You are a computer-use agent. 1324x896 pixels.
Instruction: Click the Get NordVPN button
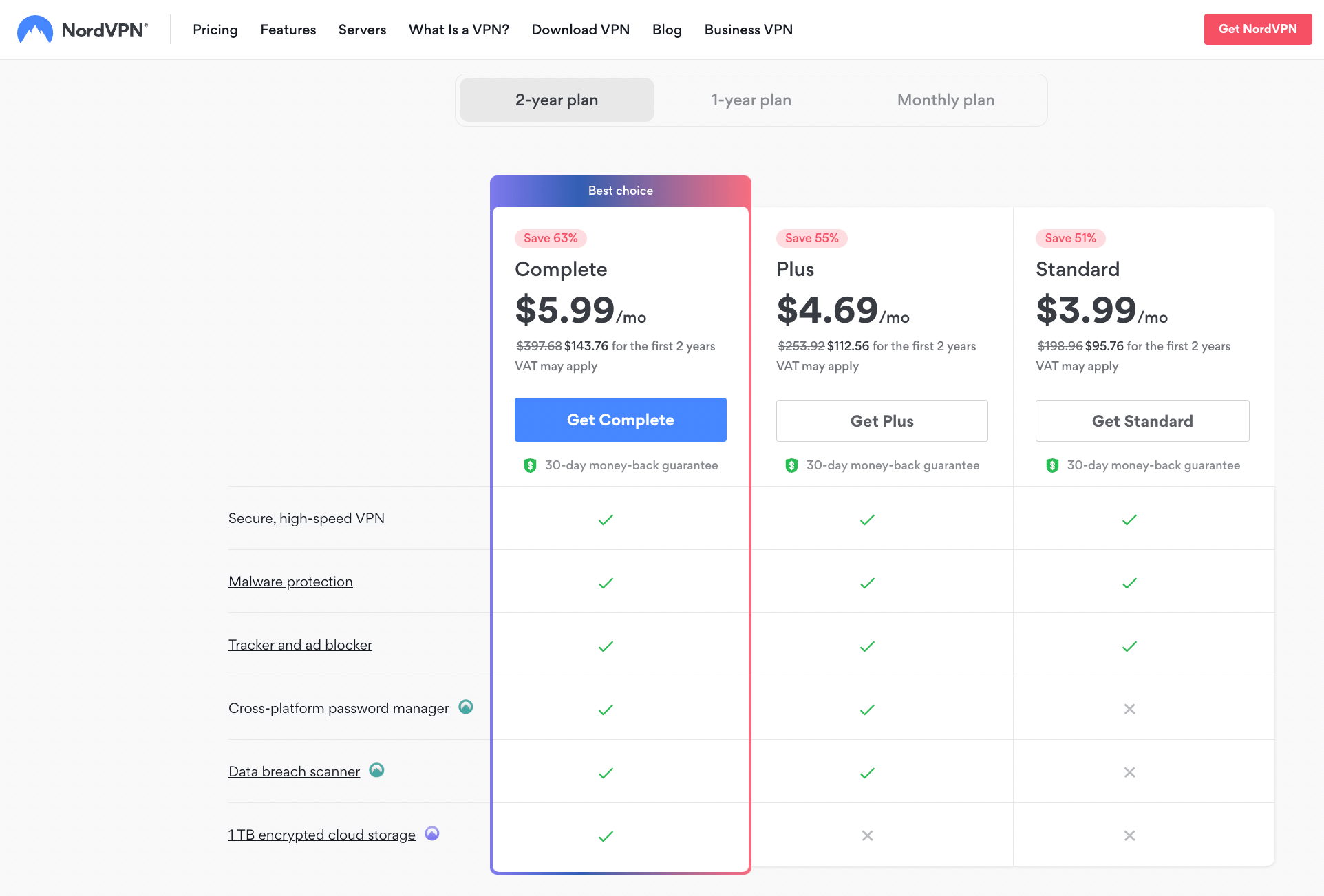tap(1257, 29)
